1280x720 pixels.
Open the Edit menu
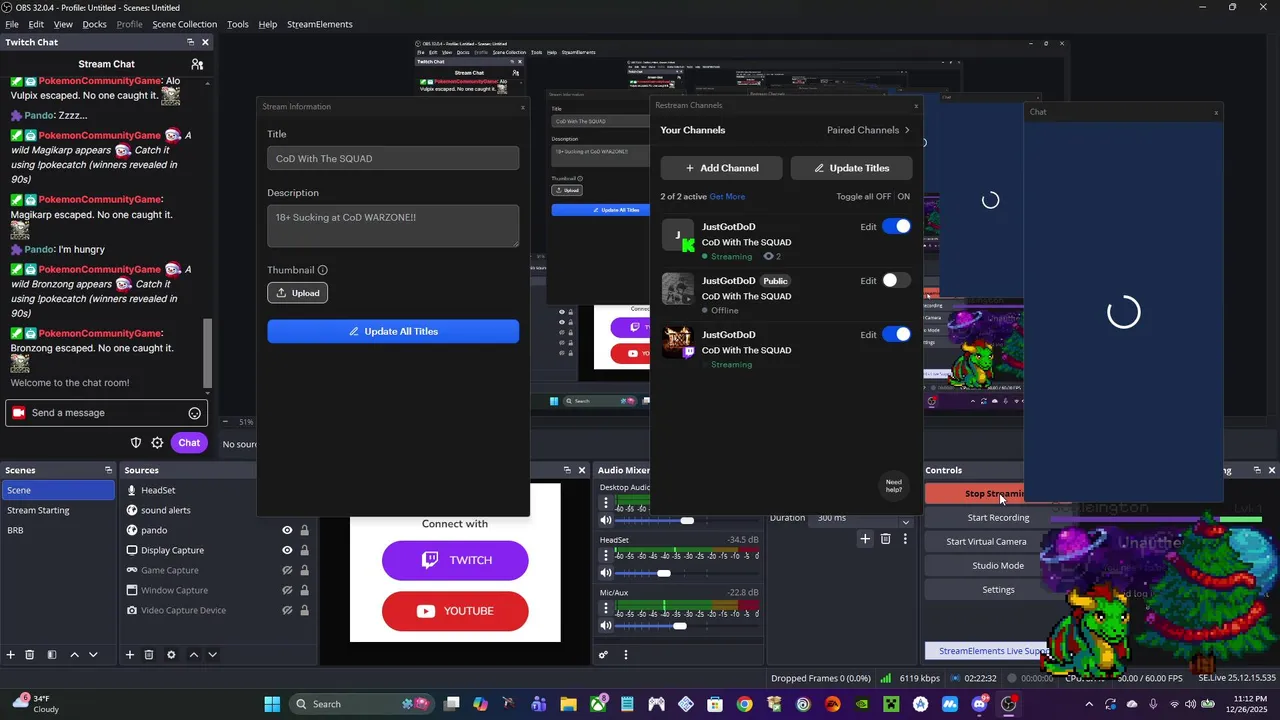tap(36, 24)
